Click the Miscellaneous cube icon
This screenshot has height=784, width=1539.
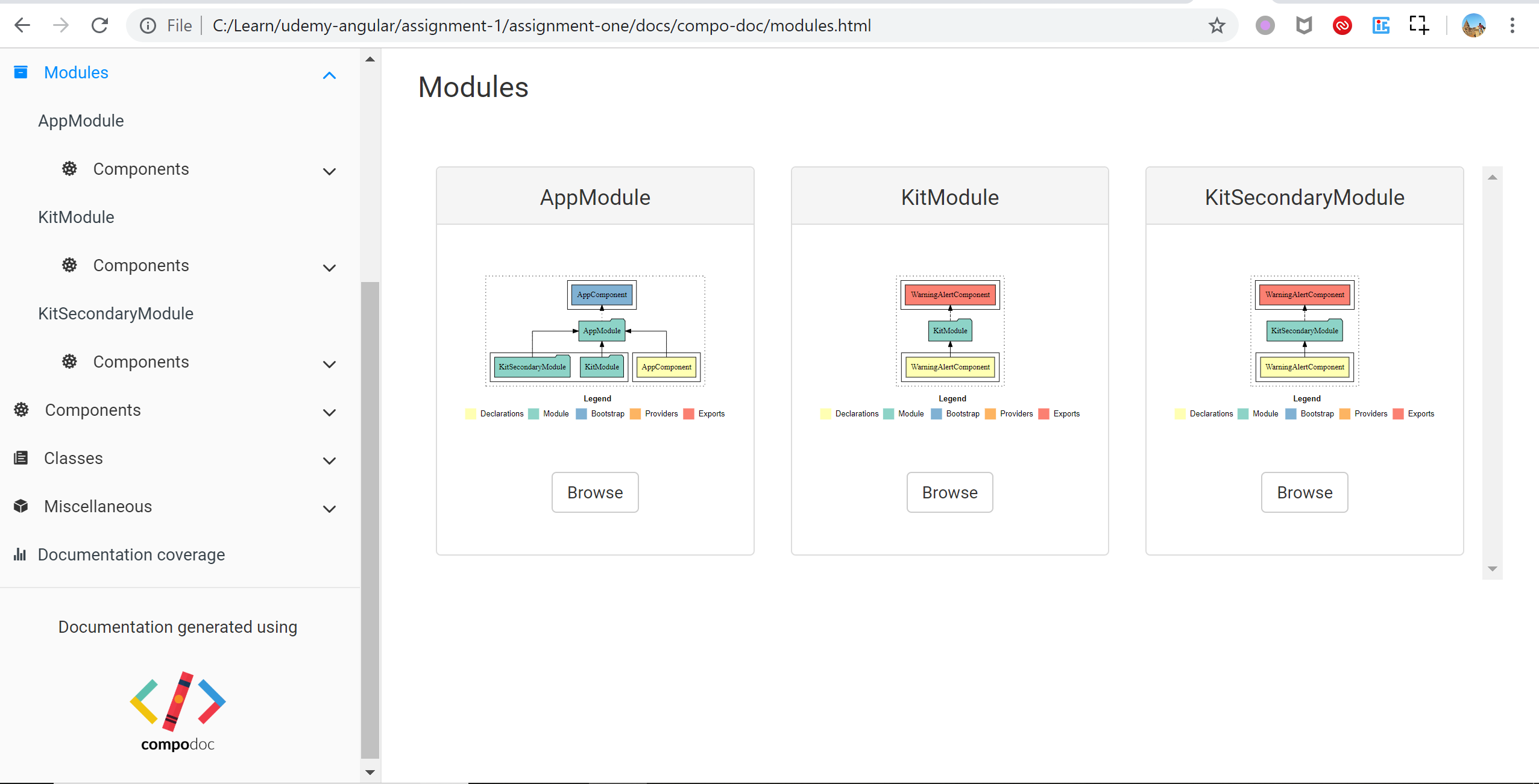tap(21, 506)
